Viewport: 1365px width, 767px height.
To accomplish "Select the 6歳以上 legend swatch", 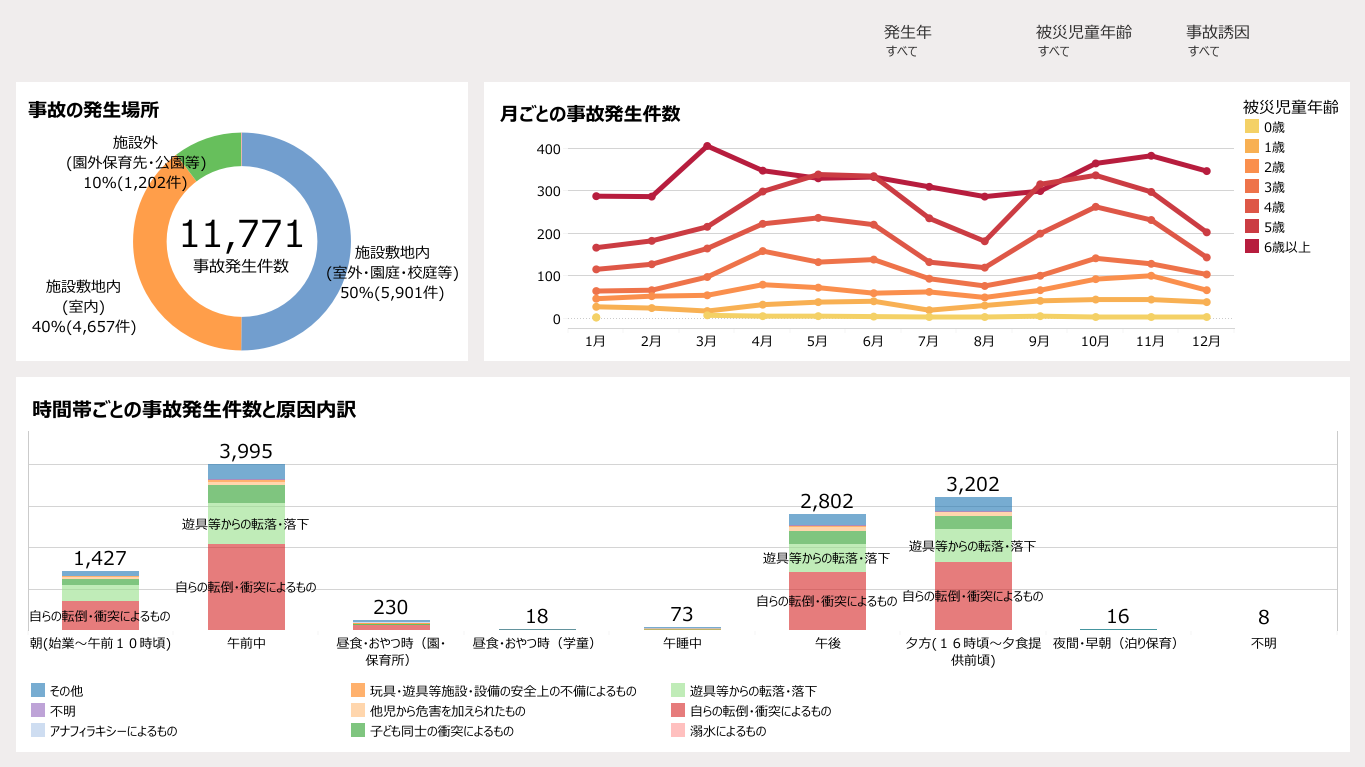I will 1252,247.
